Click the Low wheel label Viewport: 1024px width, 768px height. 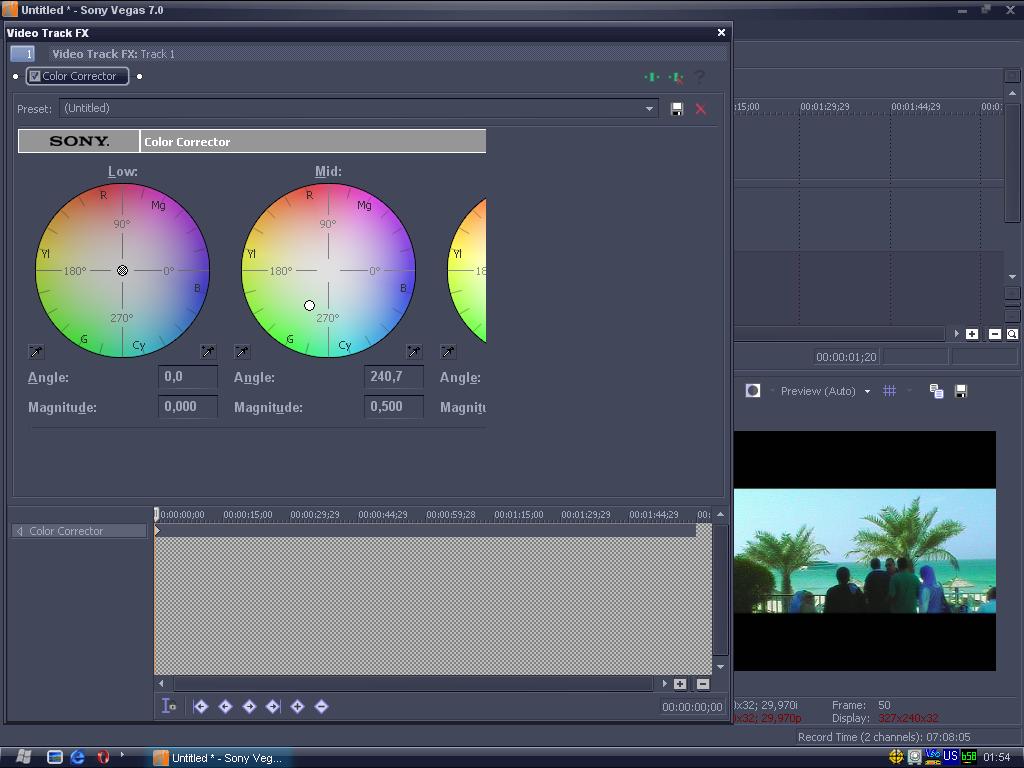coord(122,171)
